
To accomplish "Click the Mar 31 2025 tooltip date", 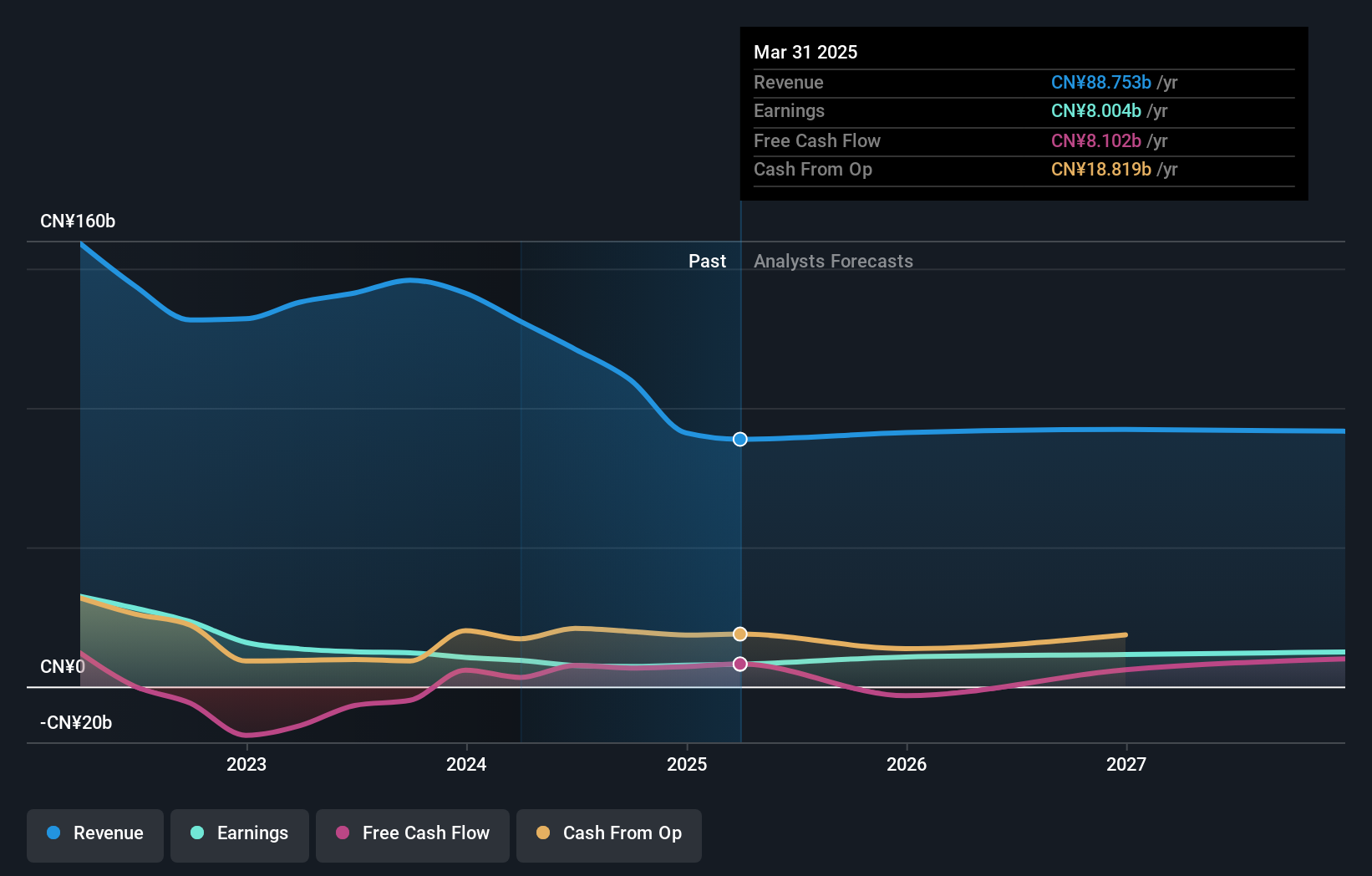I will 805,52.
